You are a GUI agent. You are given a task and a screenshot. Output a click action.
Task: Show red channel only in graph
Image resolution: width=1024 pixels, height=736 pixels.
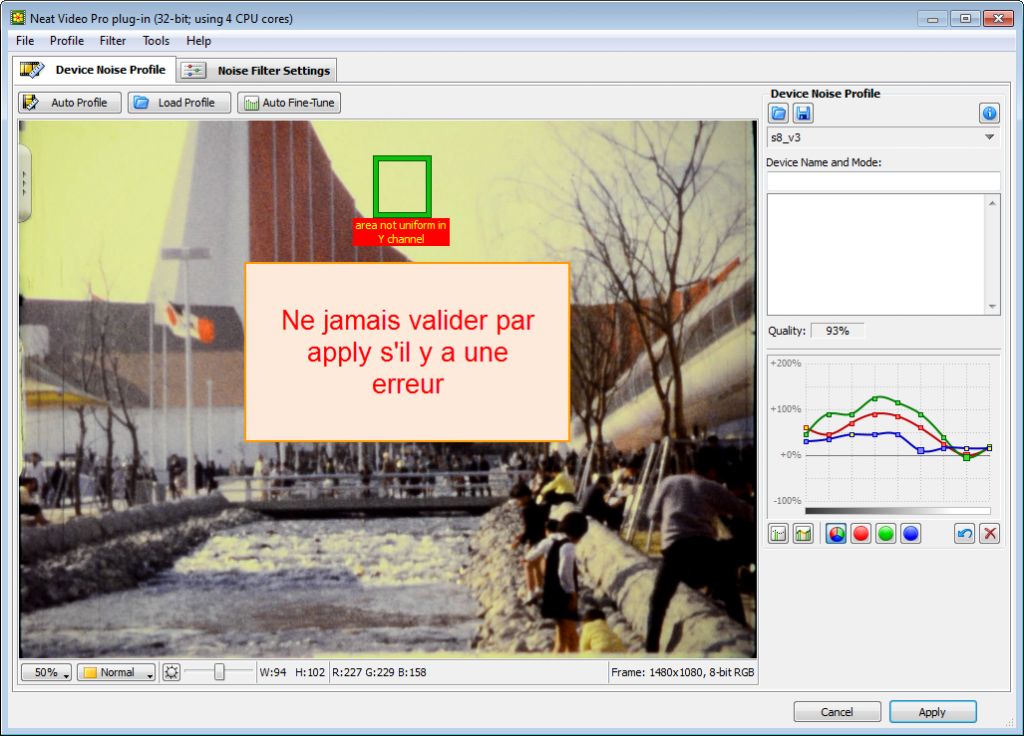coord(861,534)
